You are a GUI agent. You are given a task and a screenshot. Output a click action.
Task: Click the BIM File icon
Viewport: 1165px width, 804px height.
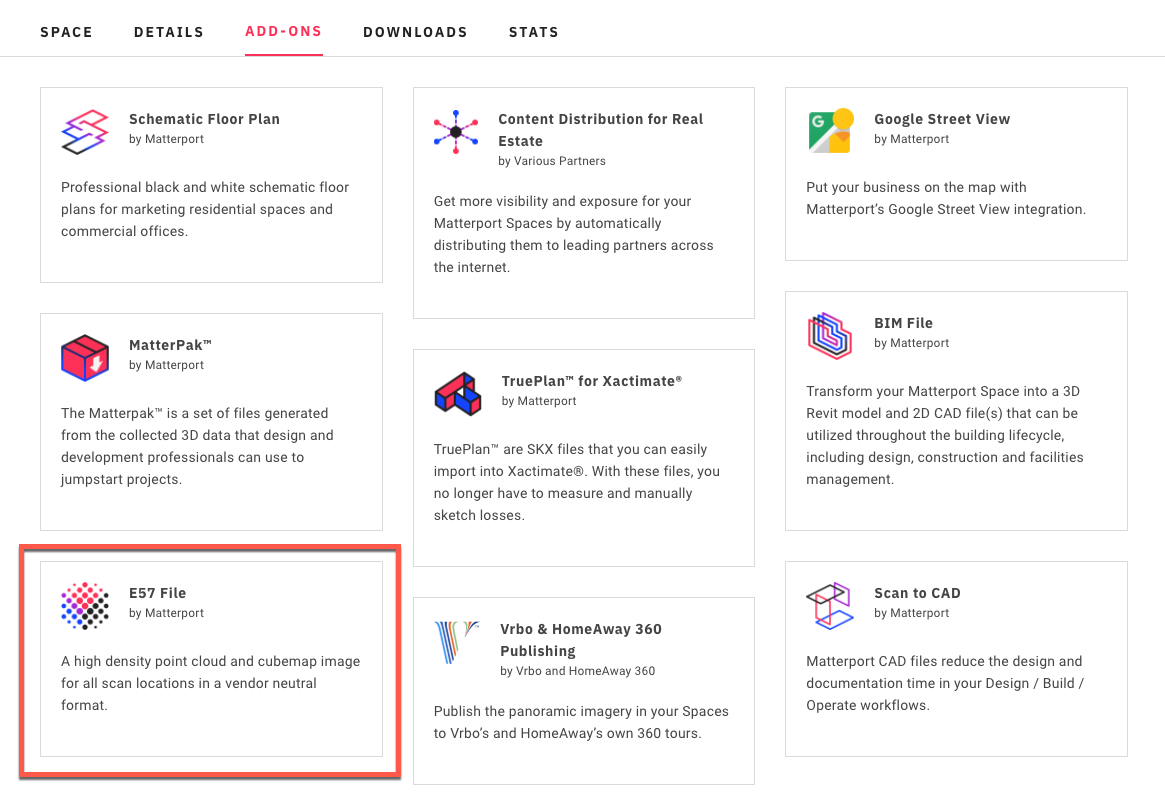830,336
